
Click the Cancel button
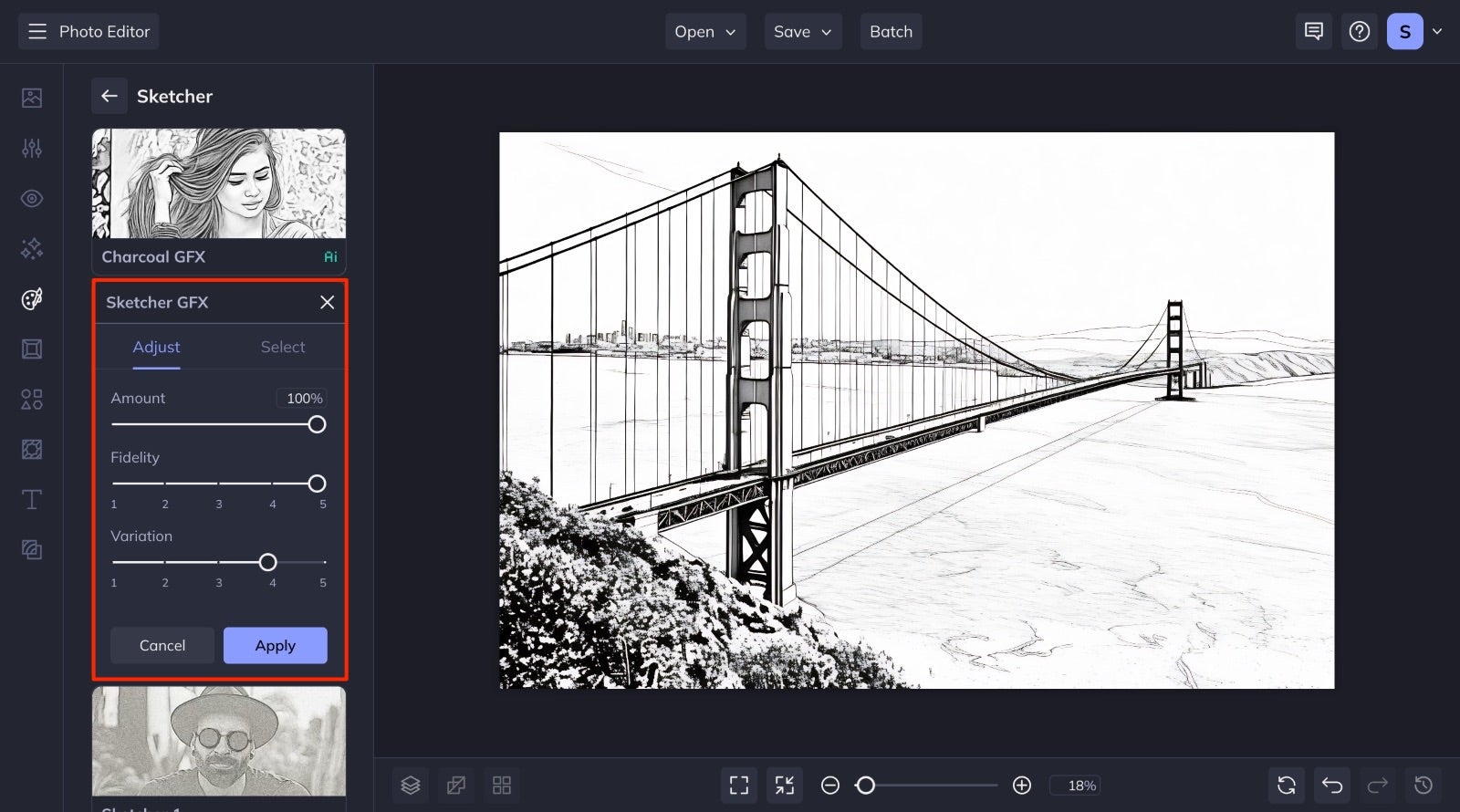[x=162, y=645]
